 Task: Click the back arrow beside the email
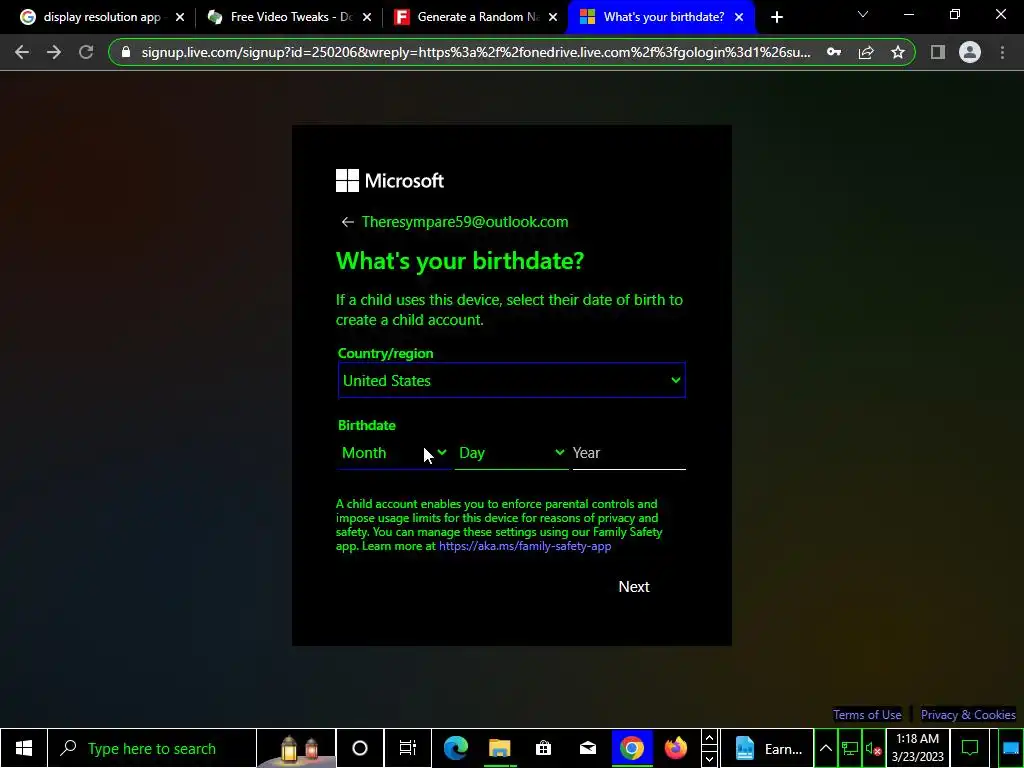347,222
